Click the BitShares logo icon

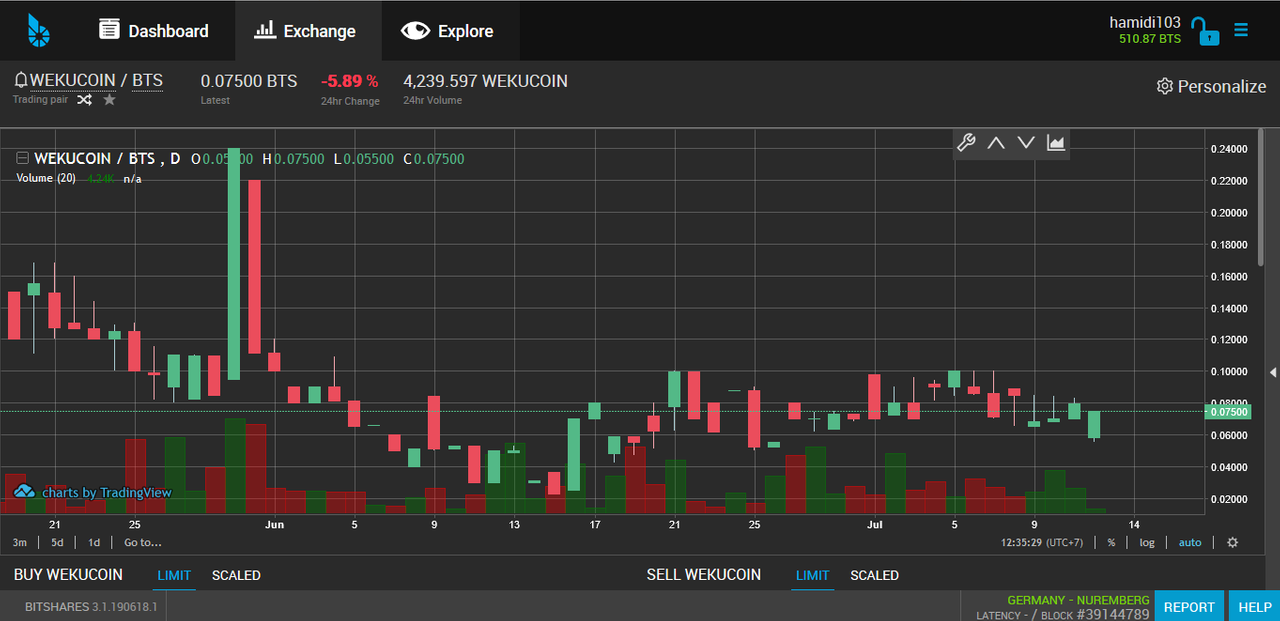coord(39,31)
